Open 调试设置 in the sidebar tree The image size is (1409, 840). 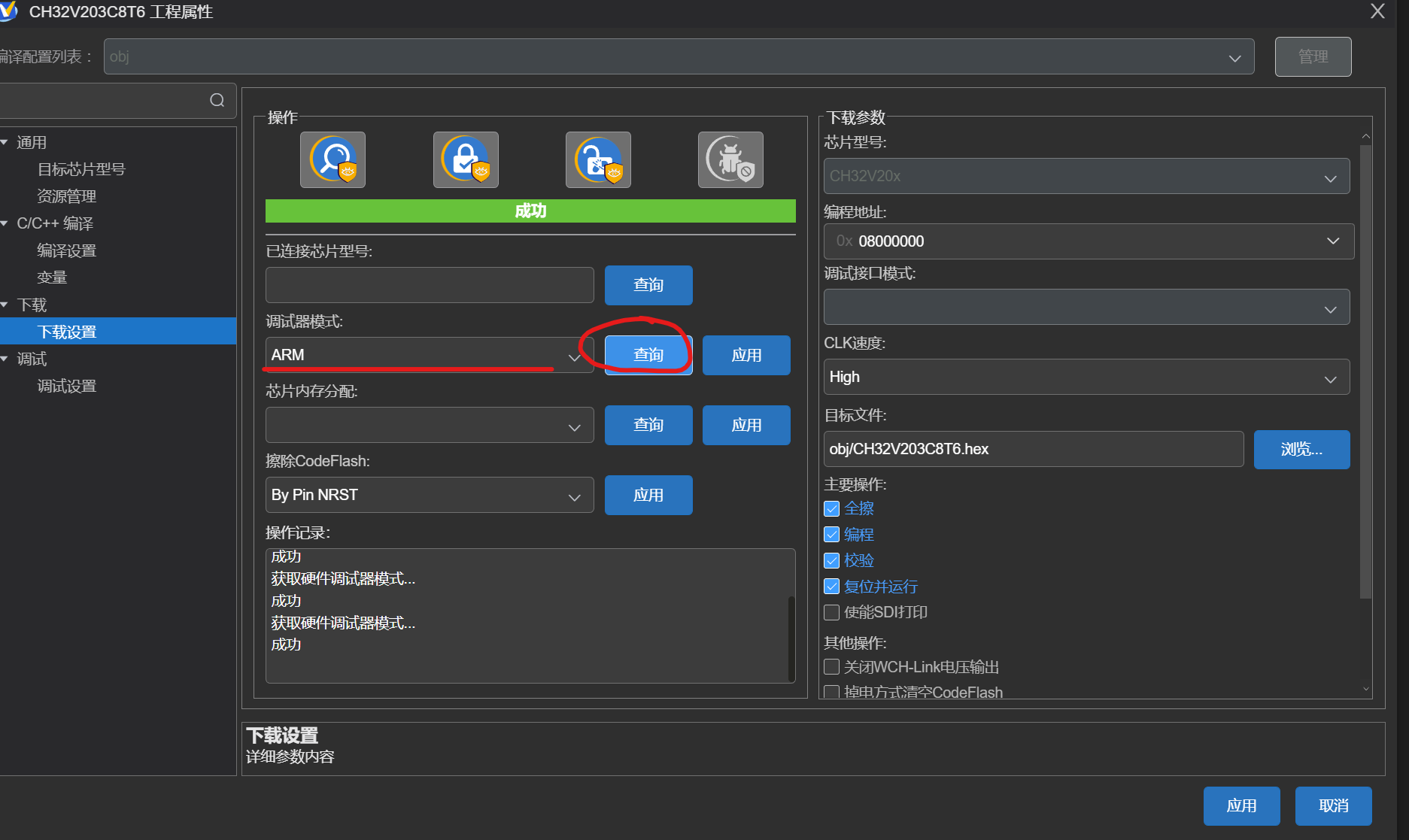[x=67, y=386]
